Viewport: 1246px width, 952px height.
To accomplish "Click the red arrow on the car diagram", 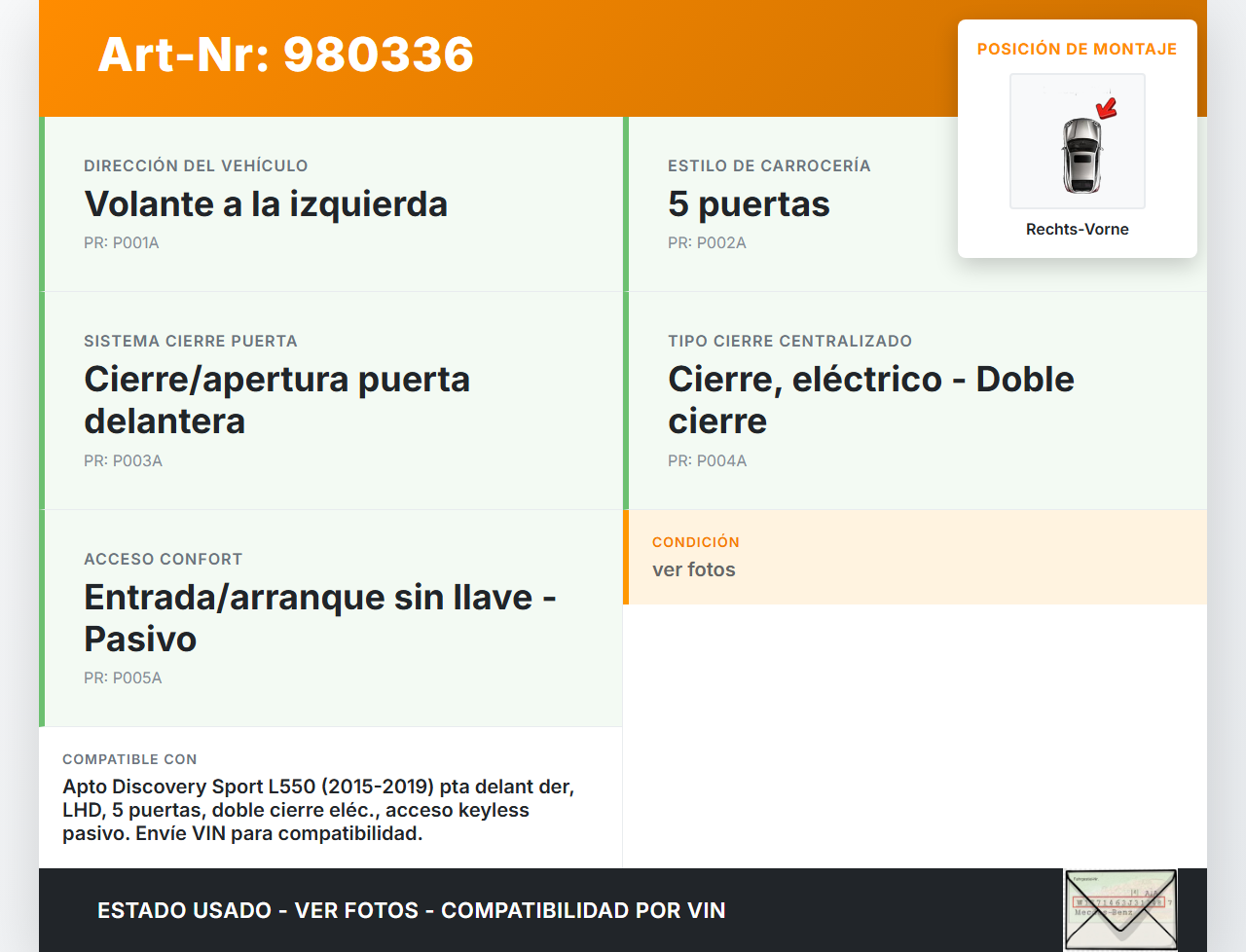I will pyautogui.click(x=1107, y=107).
